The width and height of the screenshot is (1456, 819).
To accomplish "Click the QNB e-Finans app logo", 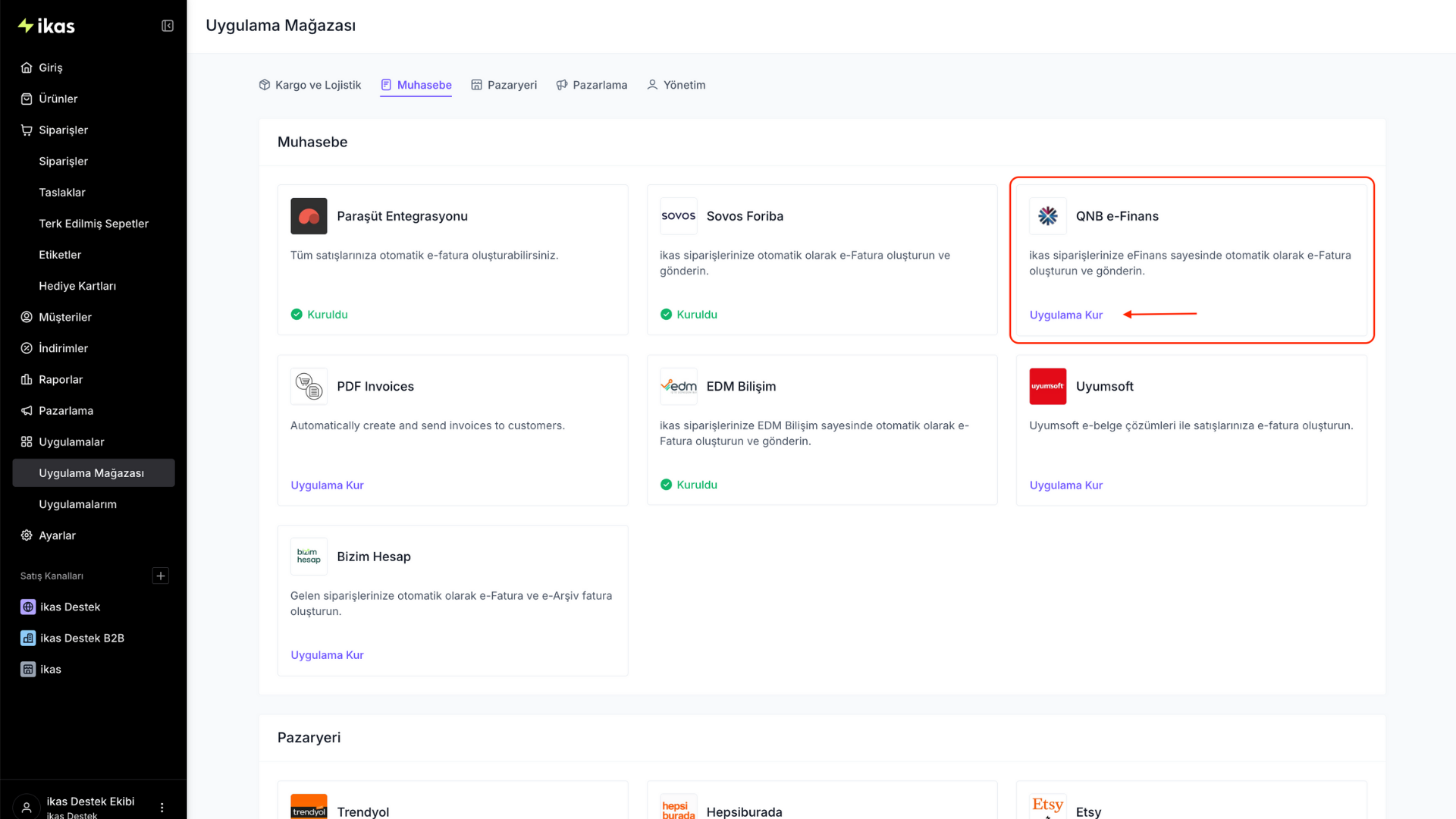I will pos(1048,216).
